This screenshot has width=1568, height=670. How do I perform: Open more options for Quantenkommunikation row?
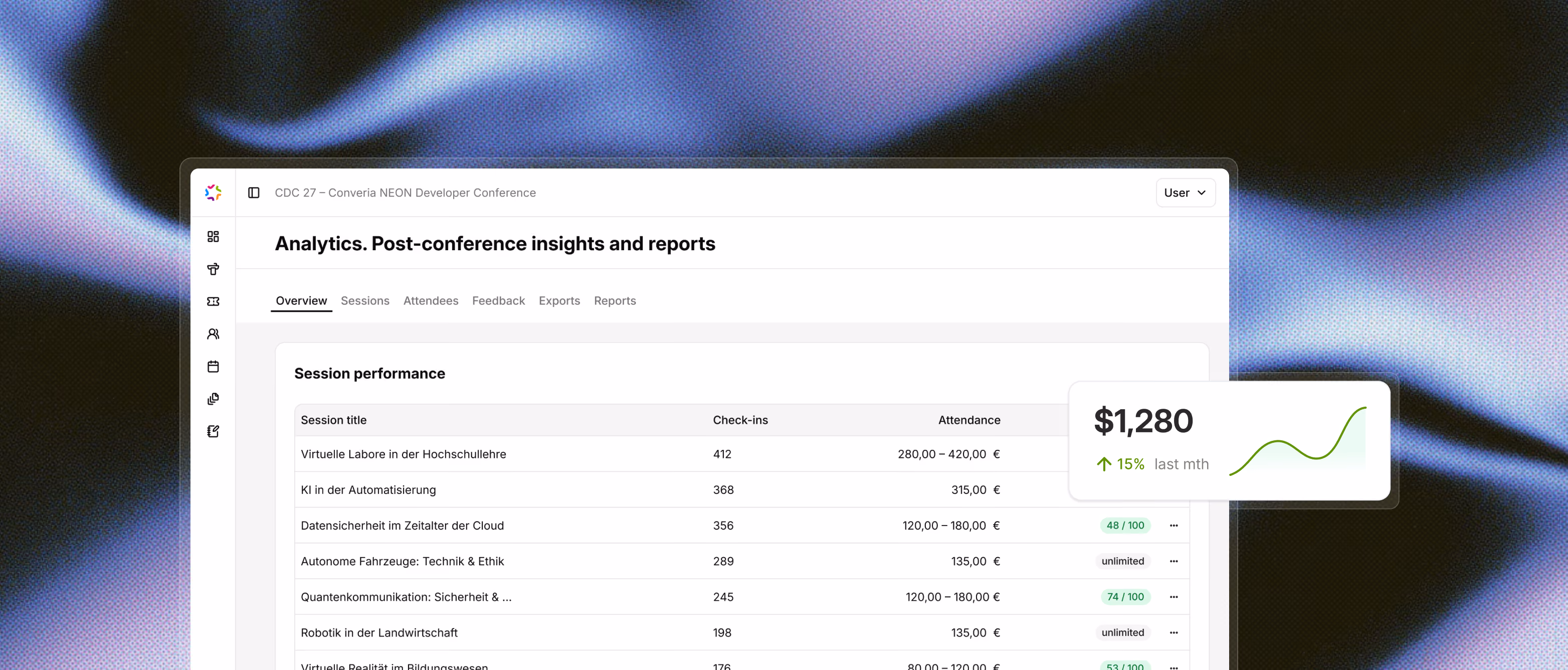[1173, 597]
